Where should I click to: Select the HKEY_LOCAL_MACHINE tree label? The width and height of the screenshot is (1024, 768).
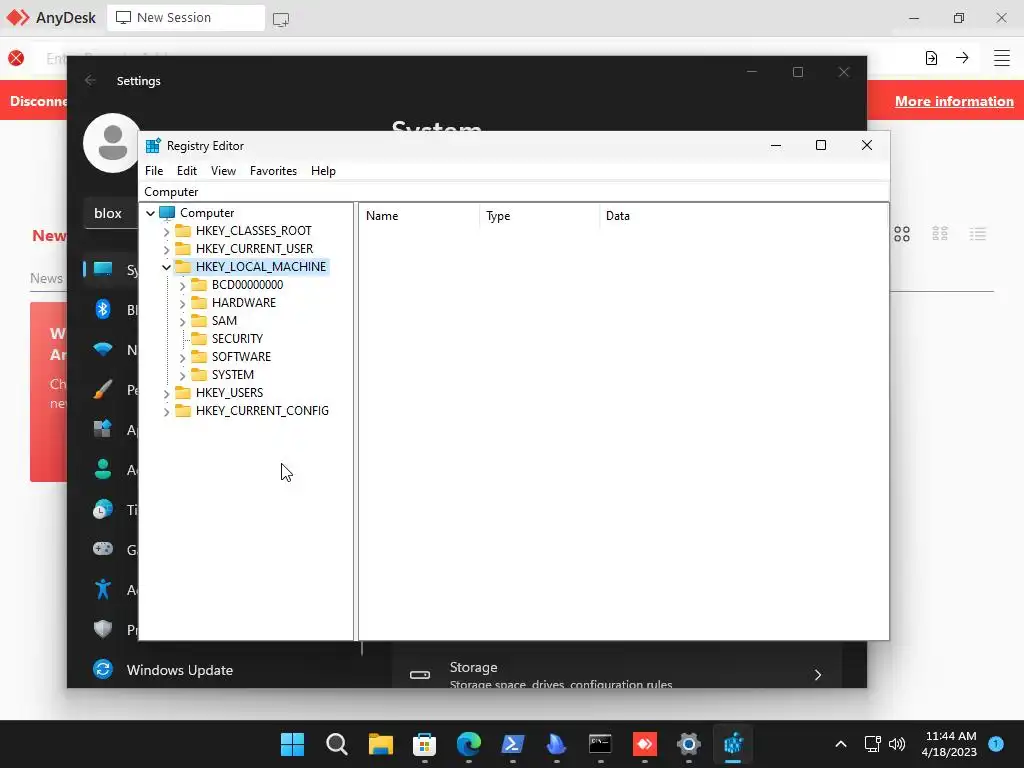[x=261, y=266]
